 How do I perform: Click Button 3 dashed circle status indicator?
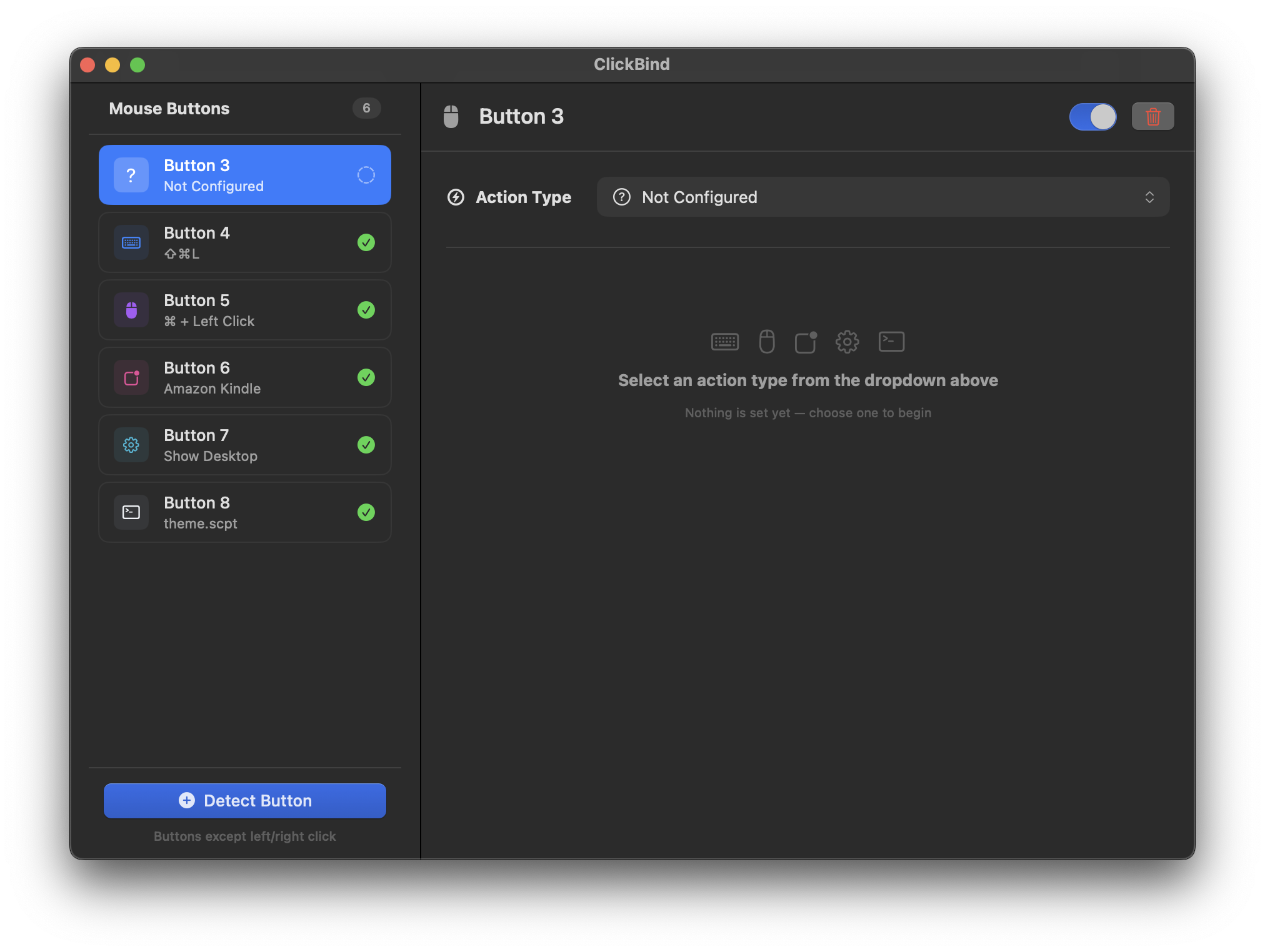click(366, 176)
